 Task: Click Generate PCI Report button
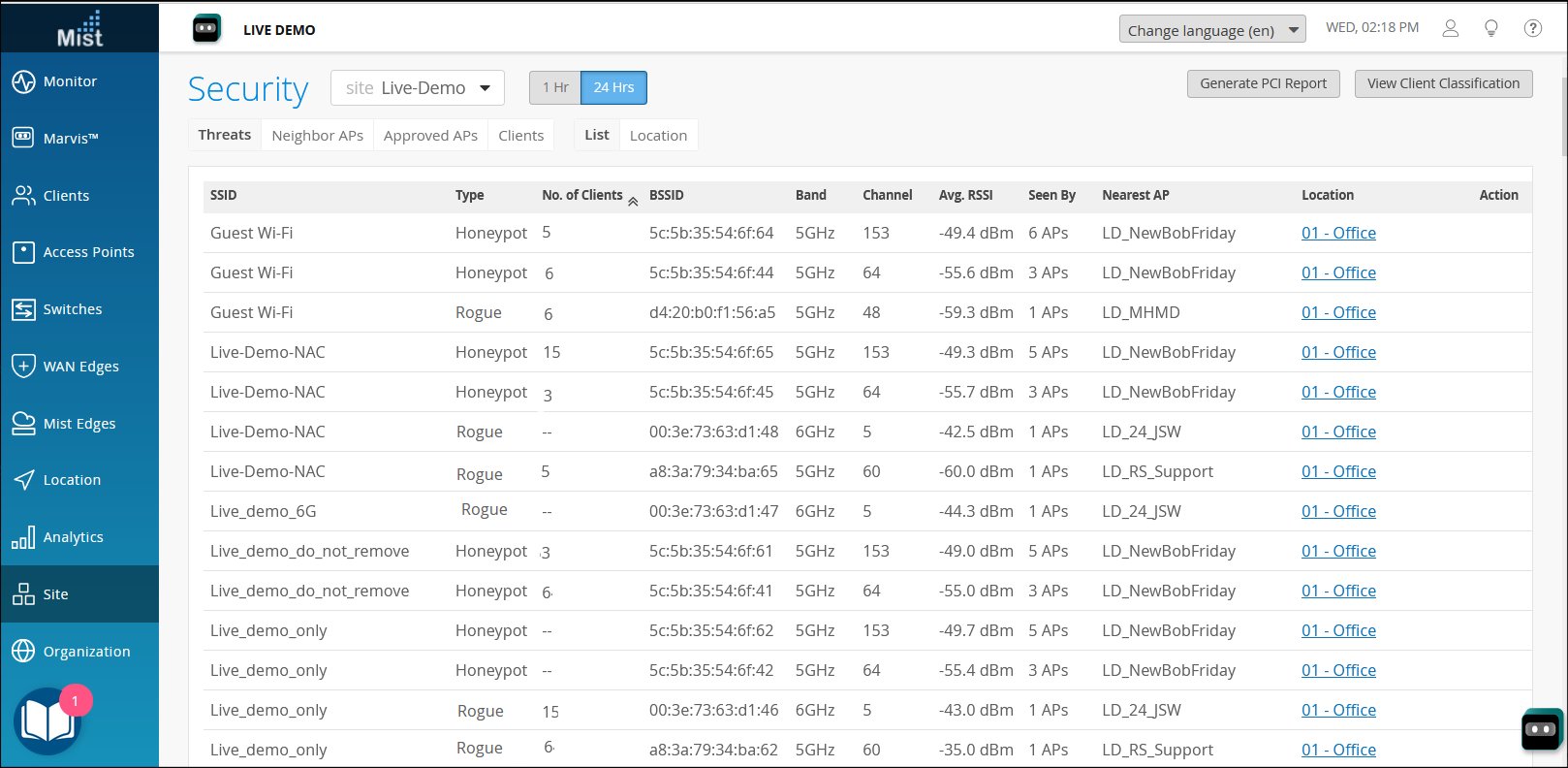(1263, 83)
